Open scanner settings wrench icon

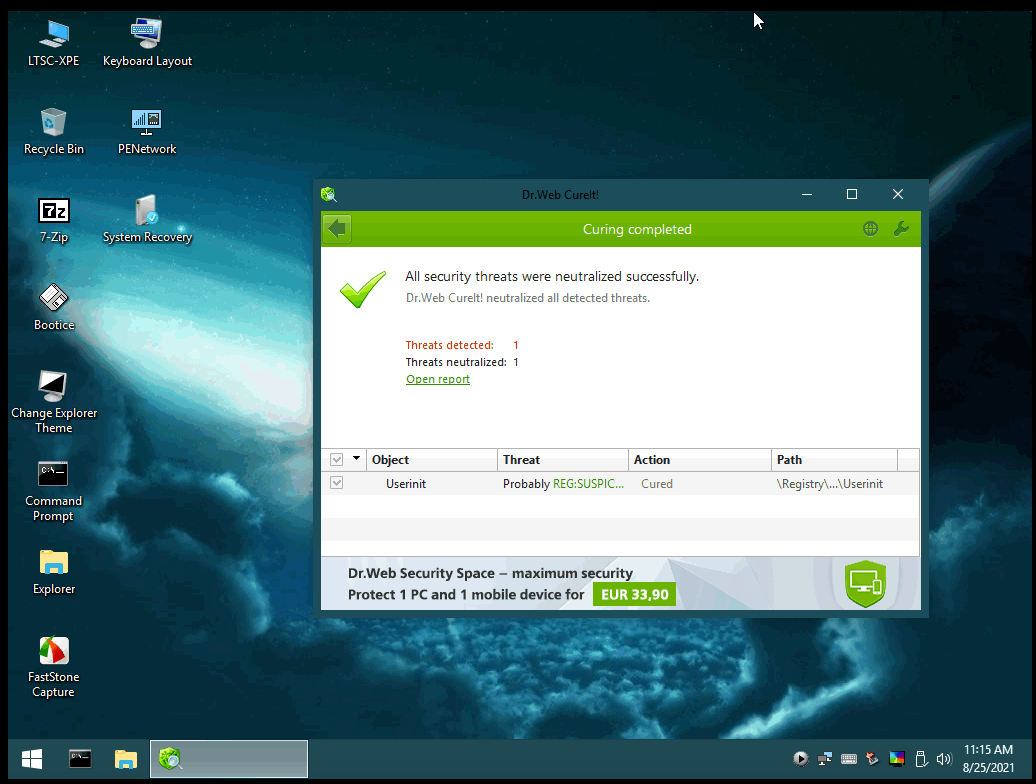pyautogui.click(x=901, y=229)
